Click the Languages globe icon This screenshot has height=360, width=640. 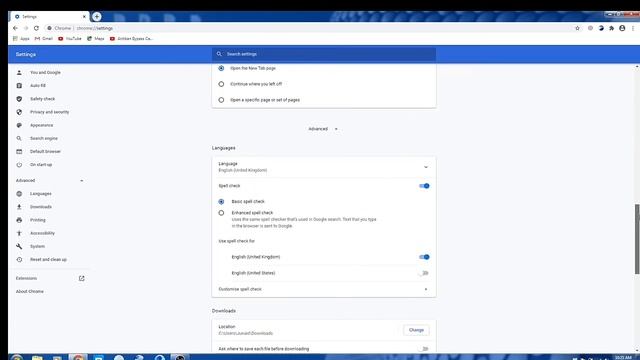[x=19, y=193]
